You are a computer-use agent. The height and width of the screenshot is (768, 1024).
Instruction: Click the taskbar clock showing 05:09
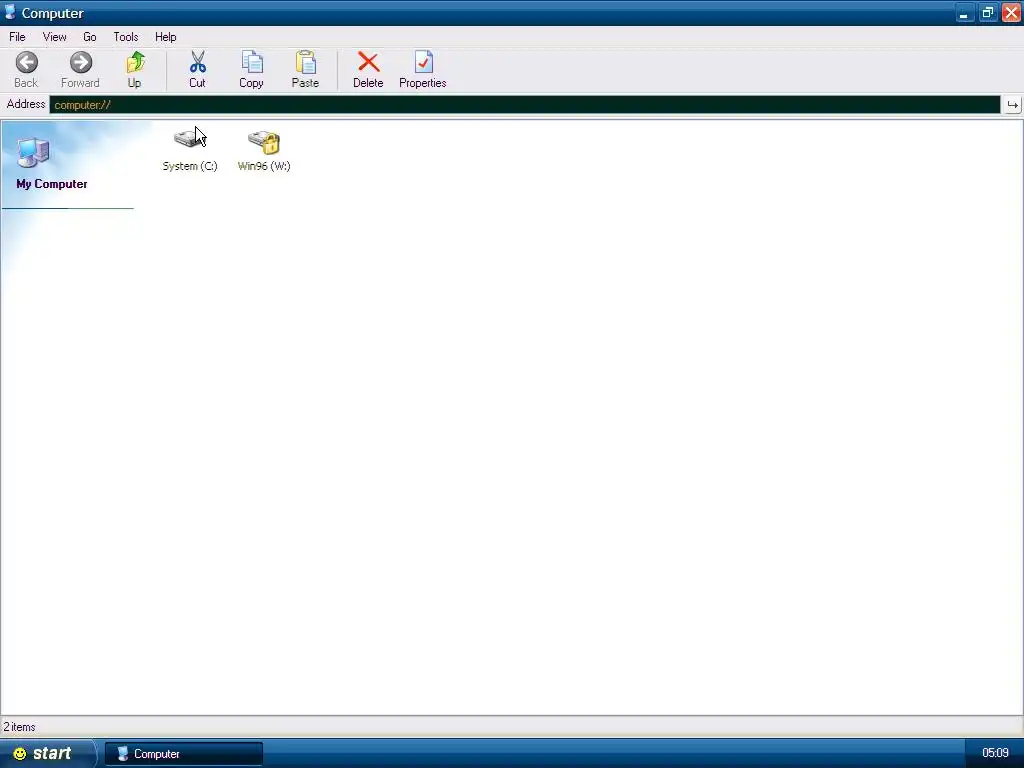click(x=995, y=753)
